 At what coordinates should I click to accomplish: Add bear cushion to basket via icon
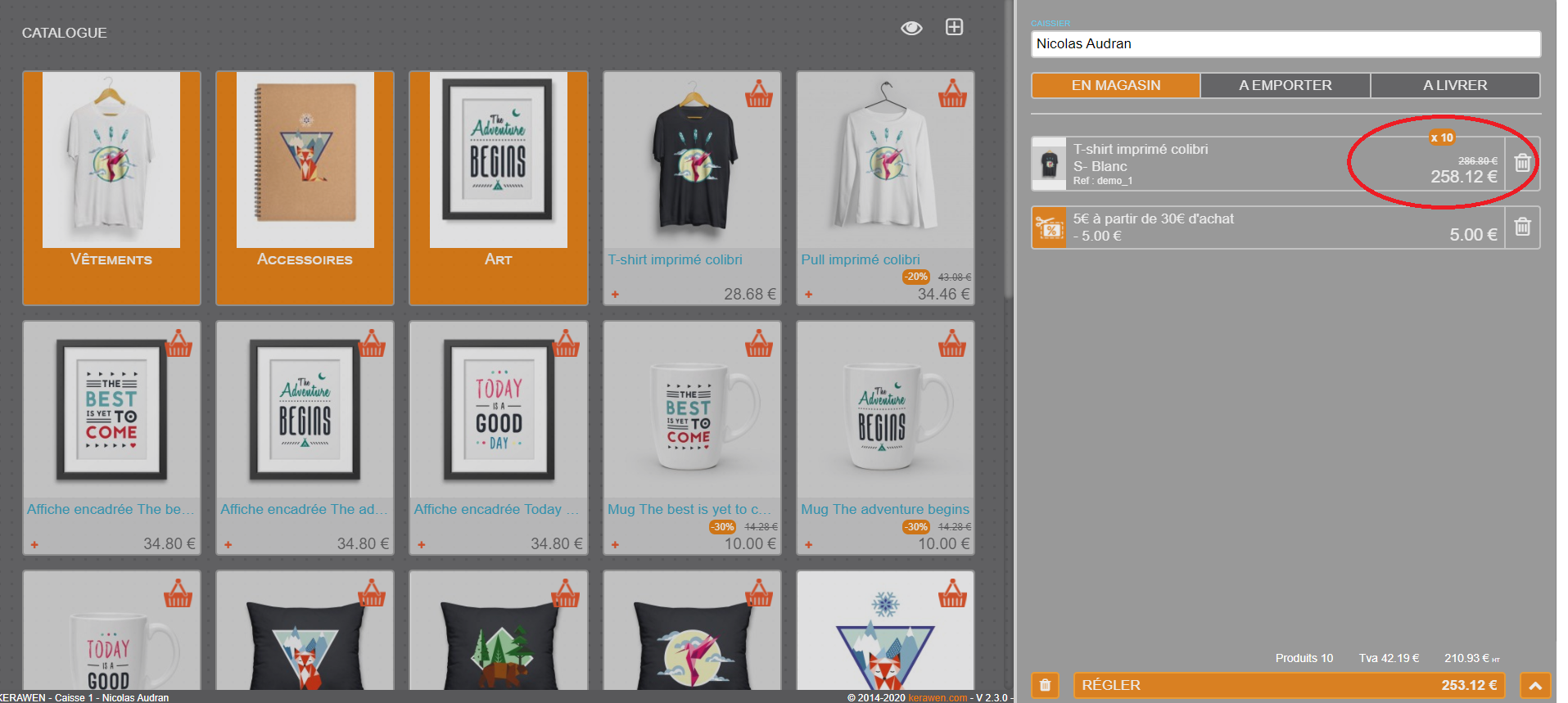[566, 593]
